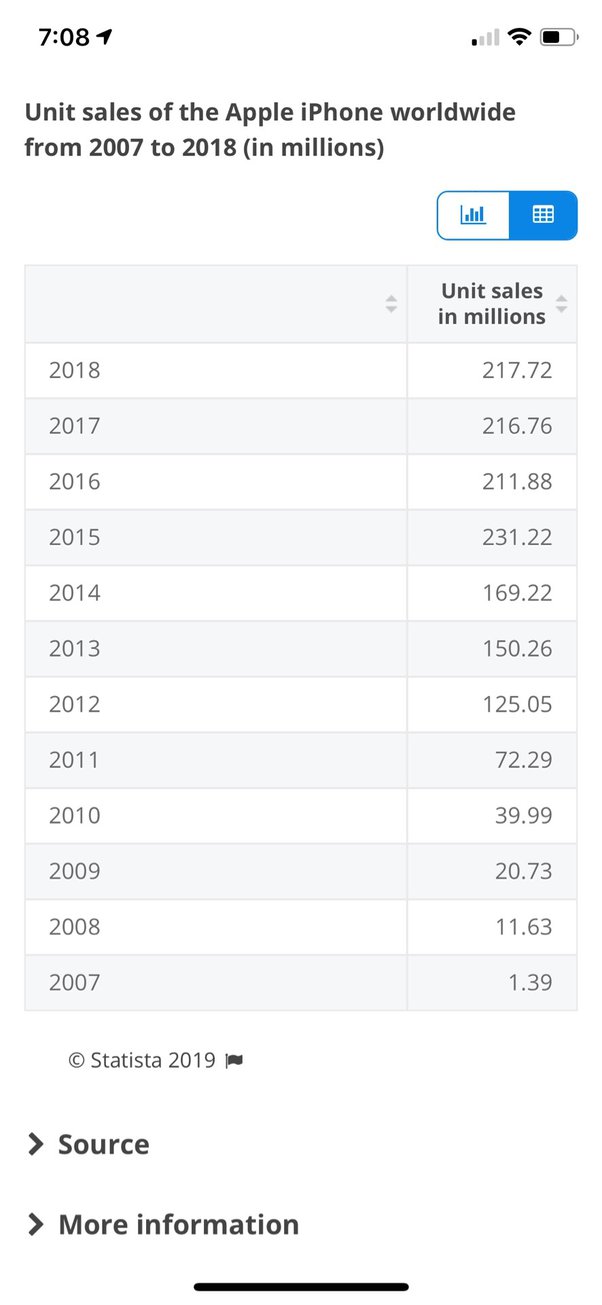Sort the Unit sales column
Viewport: 602px width, 1305px height.
pyautogui.click(x=563, y=302)
